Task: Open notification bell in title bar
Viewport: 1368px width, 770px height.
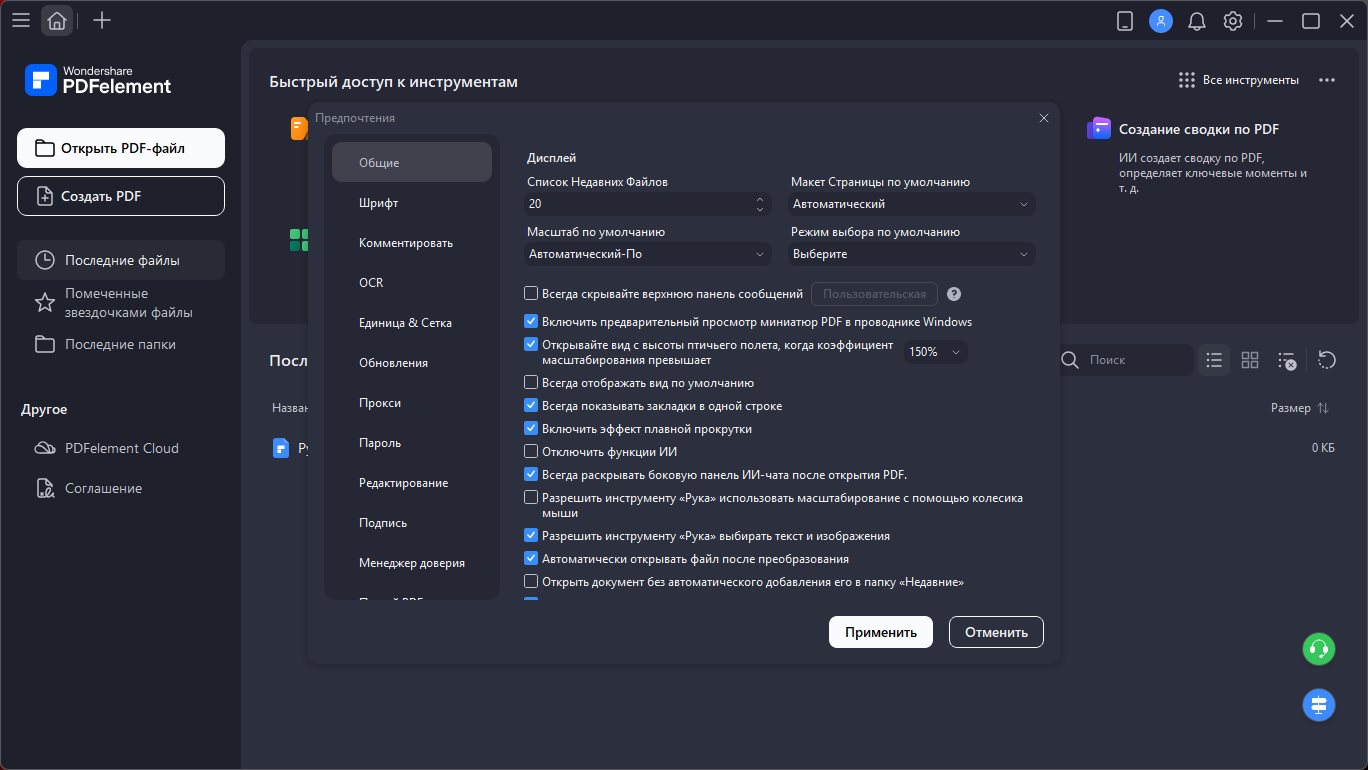Action: coord(1197,20)
